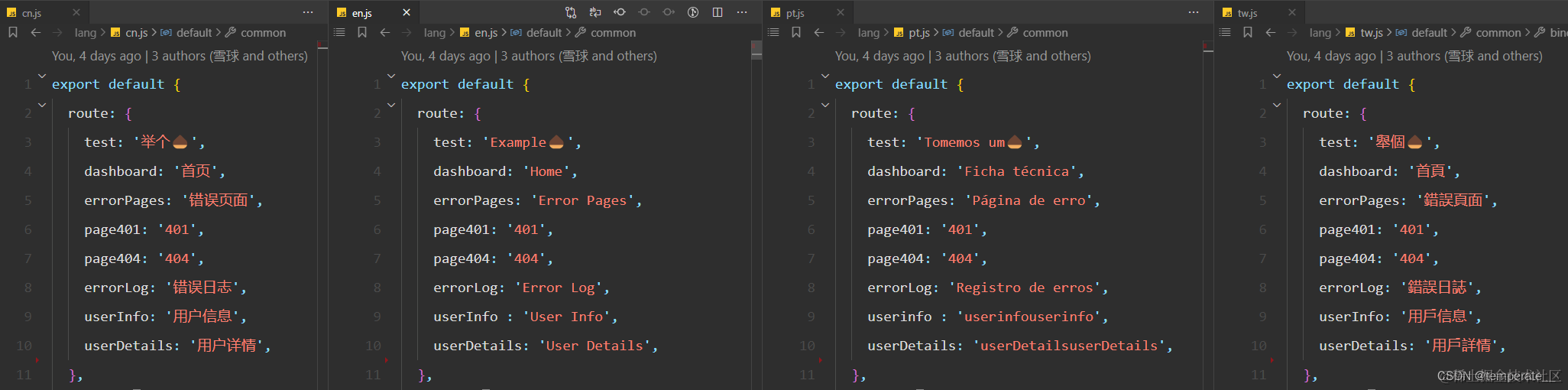Click bookmark list icon in pt.js editor
Viewport: 1568px width, 390px height.
(x=773, y=32)
